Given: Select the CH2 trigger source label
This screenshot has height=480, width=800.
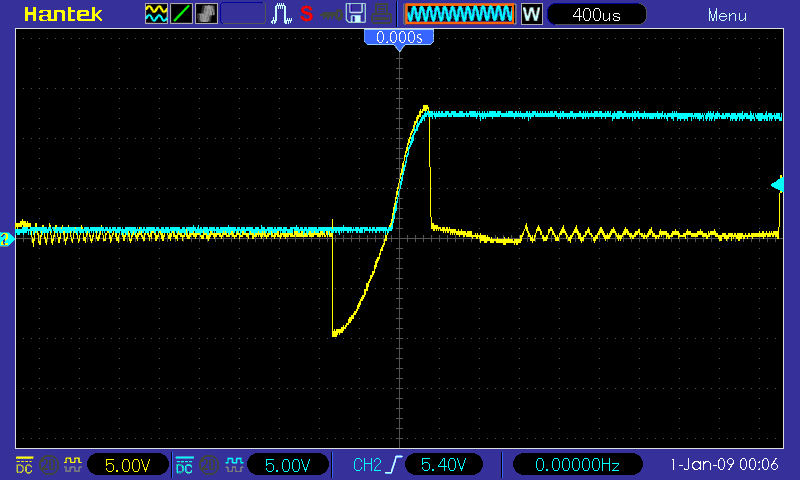Looking at the screenshot, I should click(366, 465).
